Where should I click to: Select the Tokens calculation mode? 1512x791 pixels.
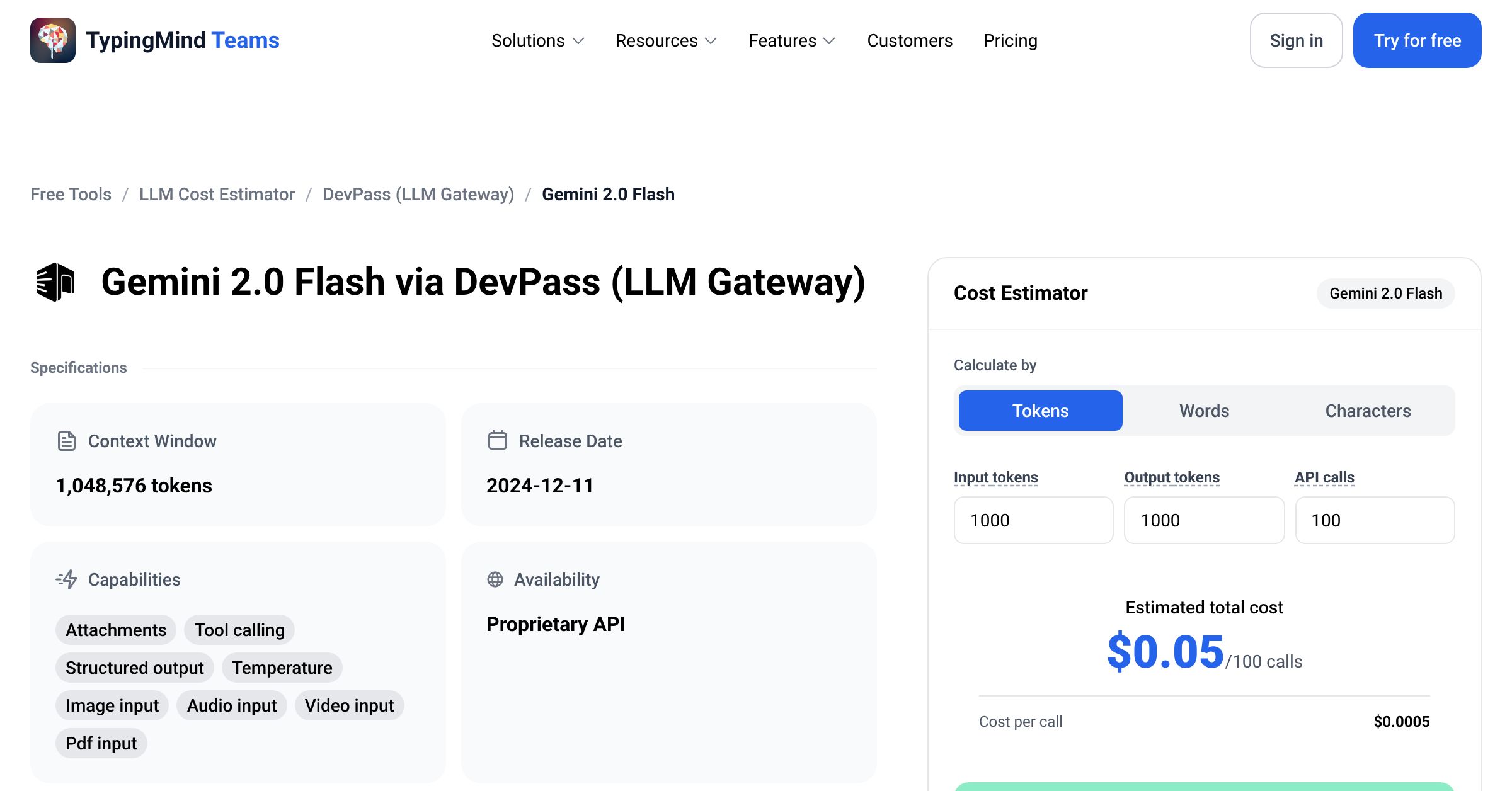1041,411
